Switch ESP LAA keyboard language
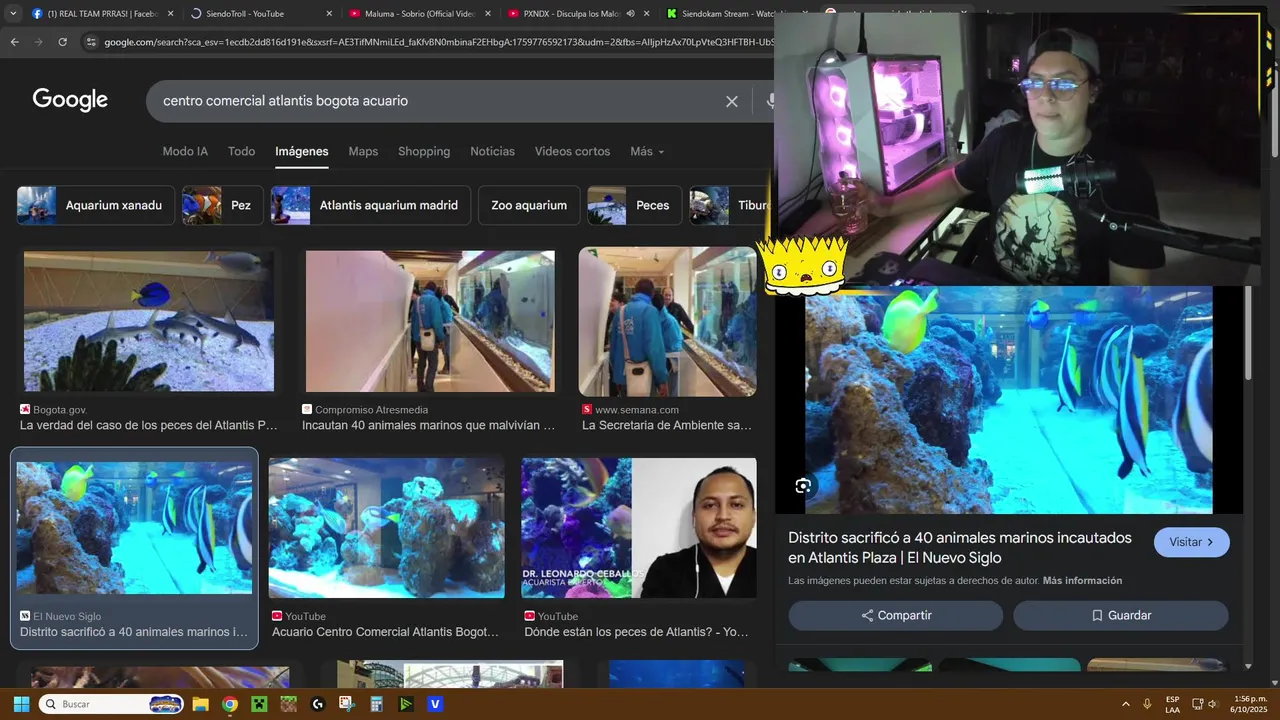This screenshot has width=1280, height=720. tap(1172, 704)
